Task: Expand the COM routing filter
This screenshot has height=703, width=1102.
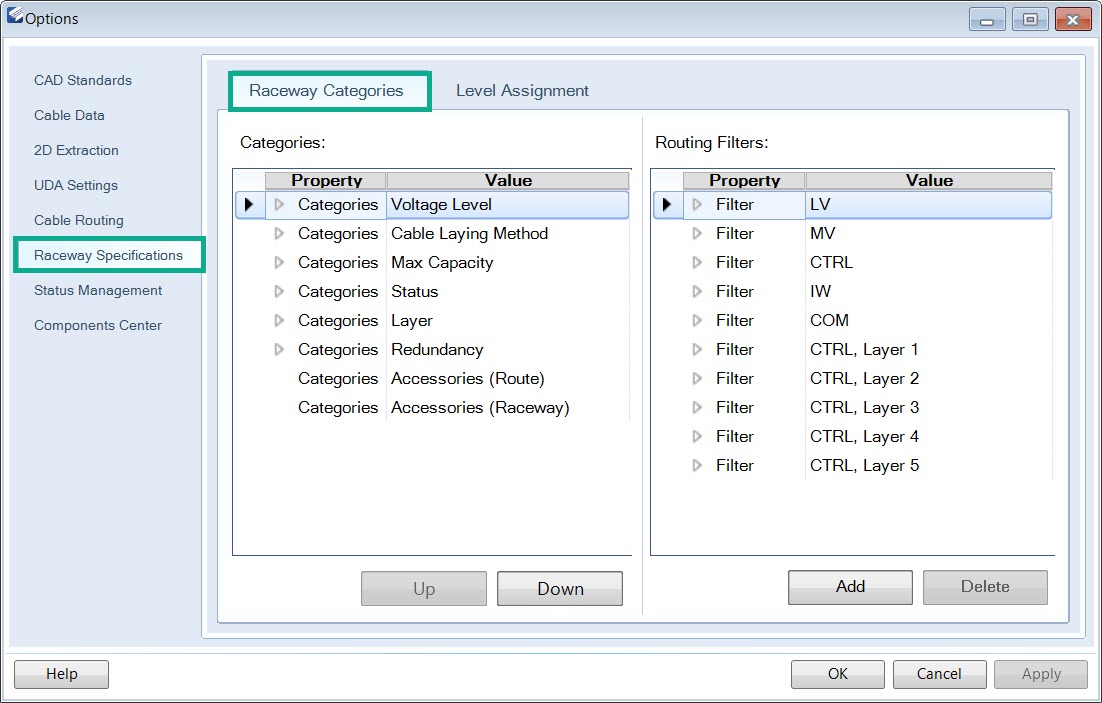Action: pos(697,321)
